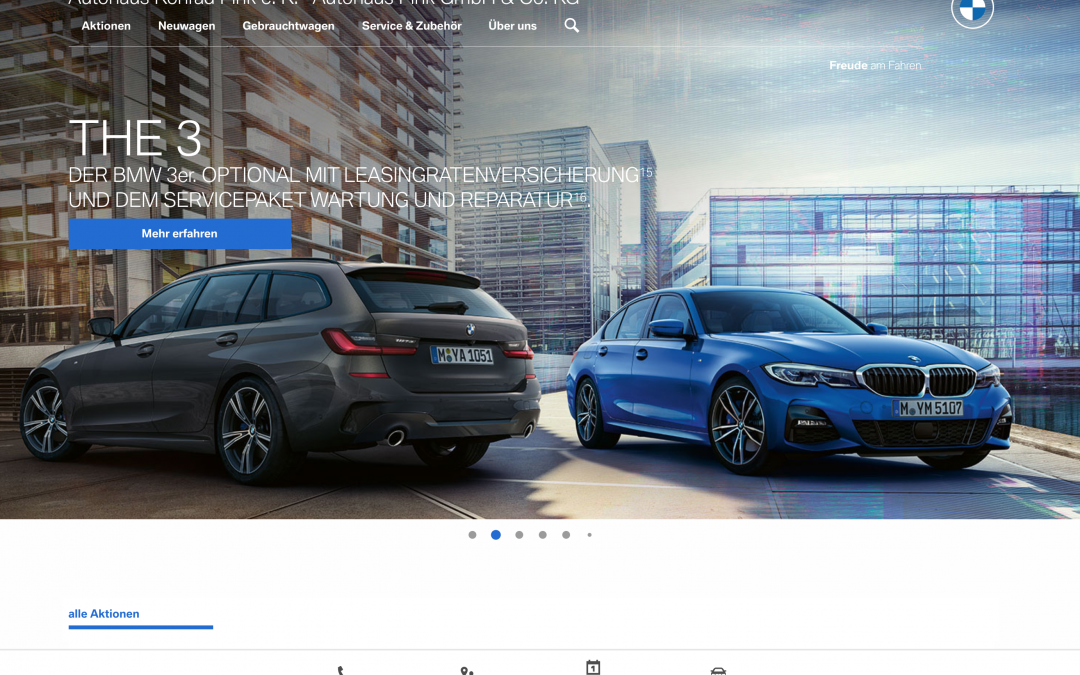The image size is (1080, 675).
Task: Go to the fourth carousel slide dot
Action: click(x=543, y=534)
